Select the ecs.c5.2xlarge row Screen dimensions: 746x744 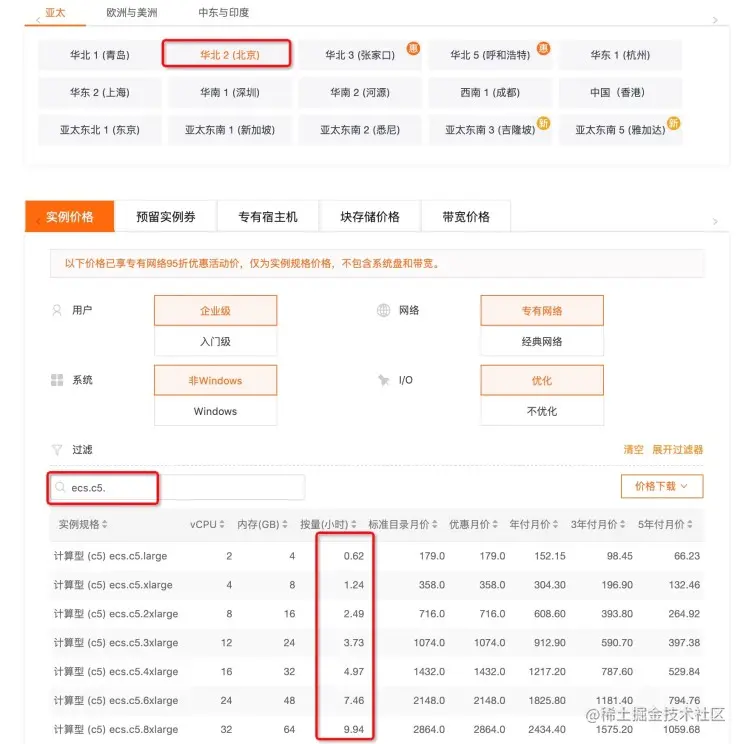point(377,614)
